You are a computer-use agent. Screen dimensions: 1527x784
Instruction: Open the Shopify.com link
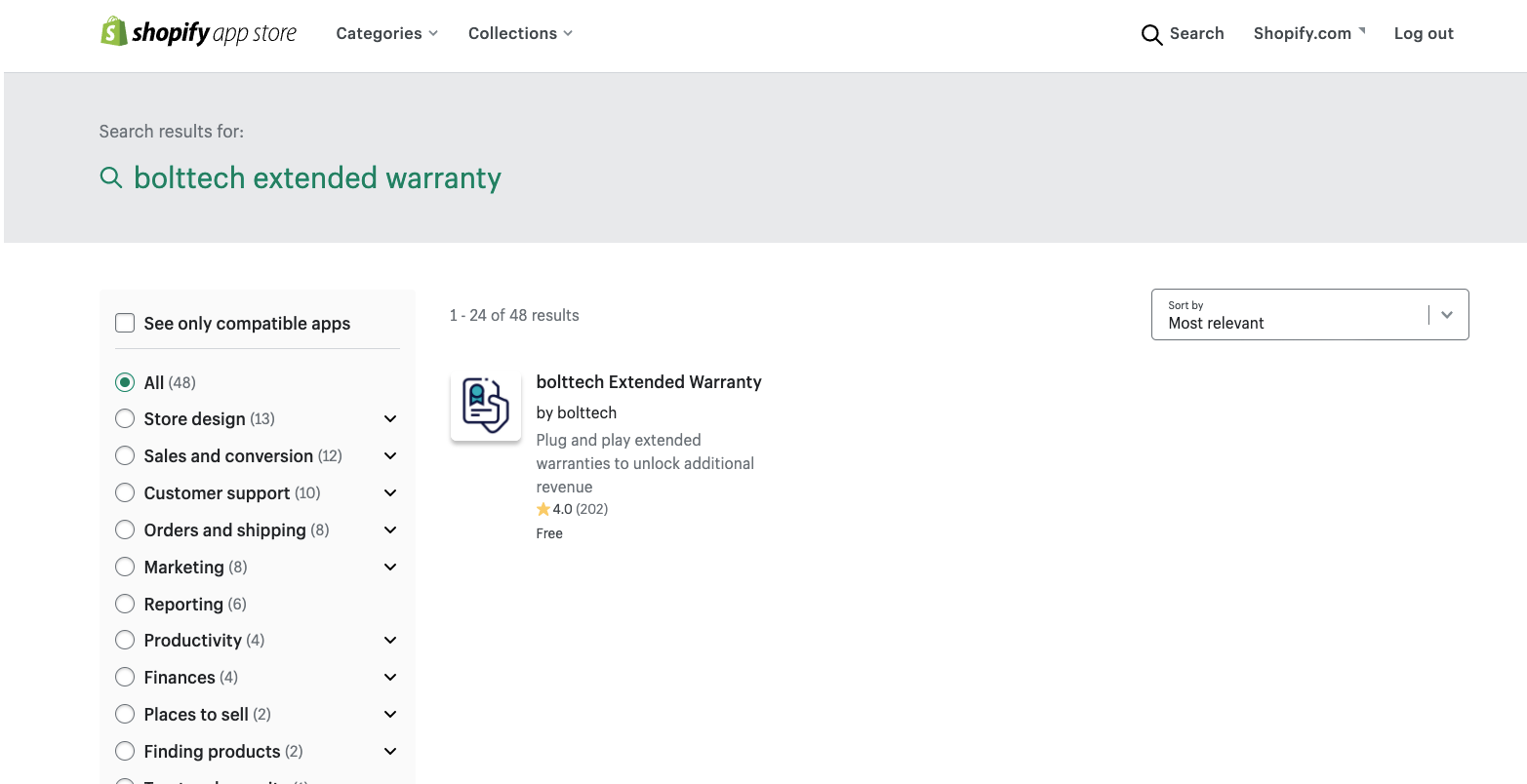(x=1309, y=33)
